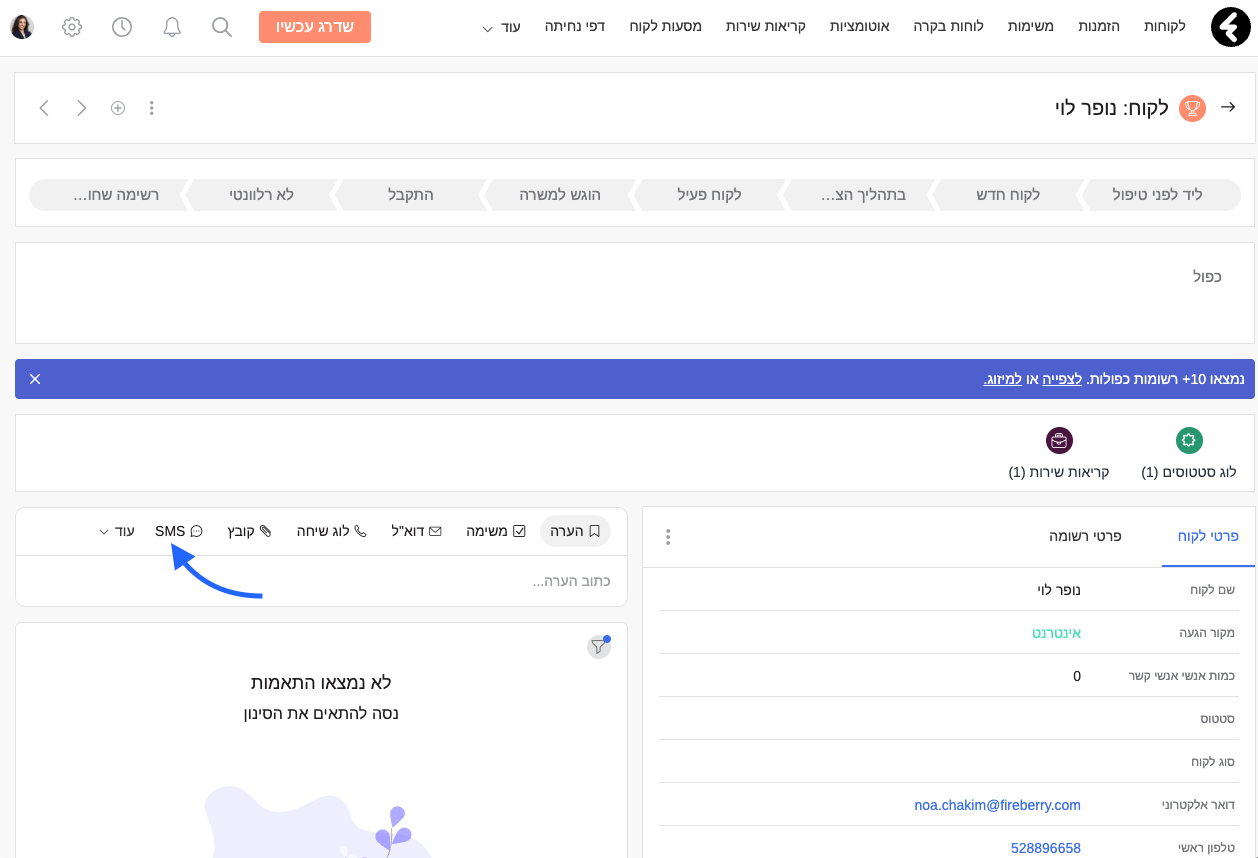Image resolution: width=1258 pixels, height=858 pixels.
Task: Open the record three-dot options menu
Action: pos(152,108)
